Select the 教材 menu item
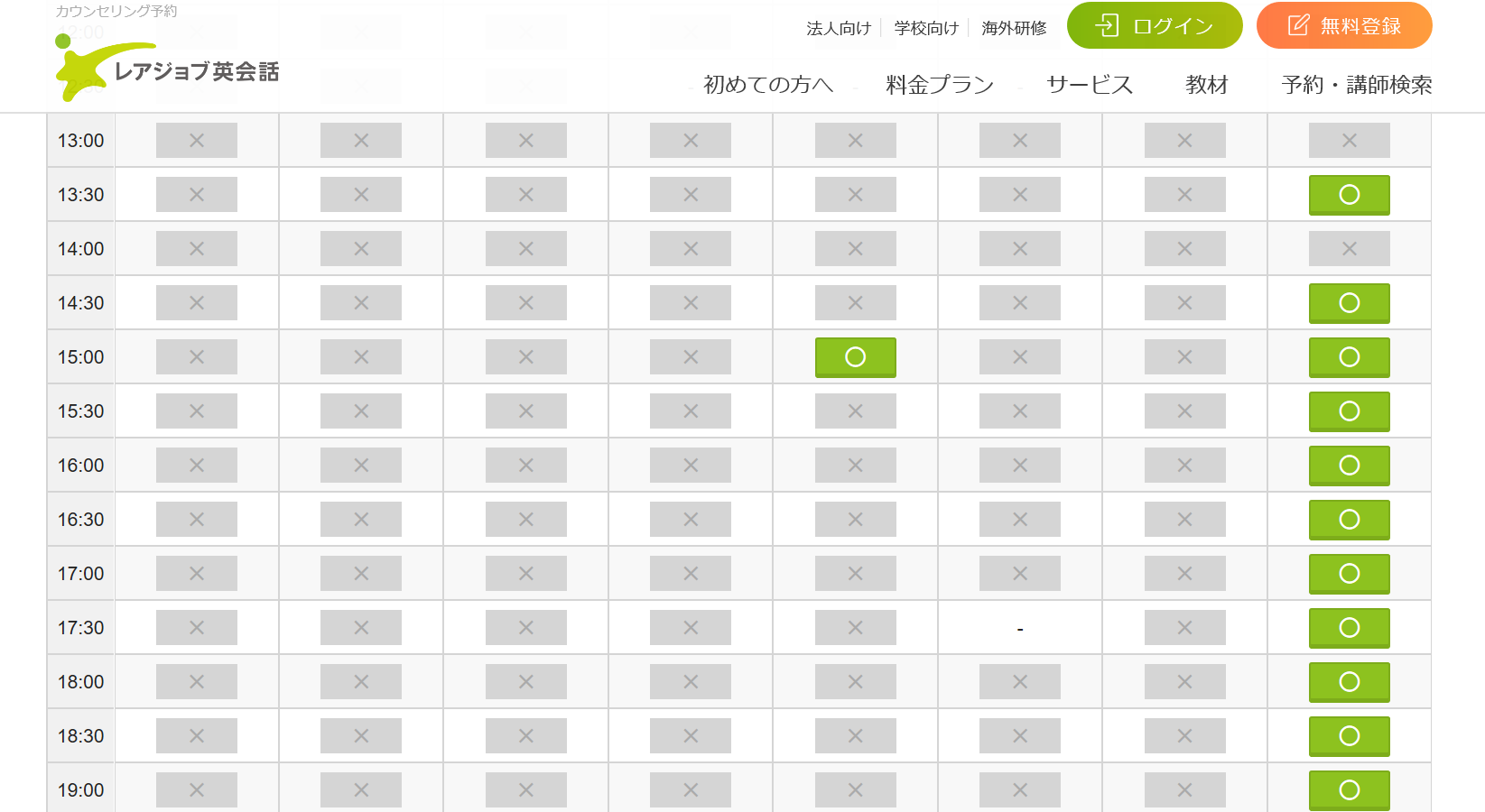 tap(1206, 85)
